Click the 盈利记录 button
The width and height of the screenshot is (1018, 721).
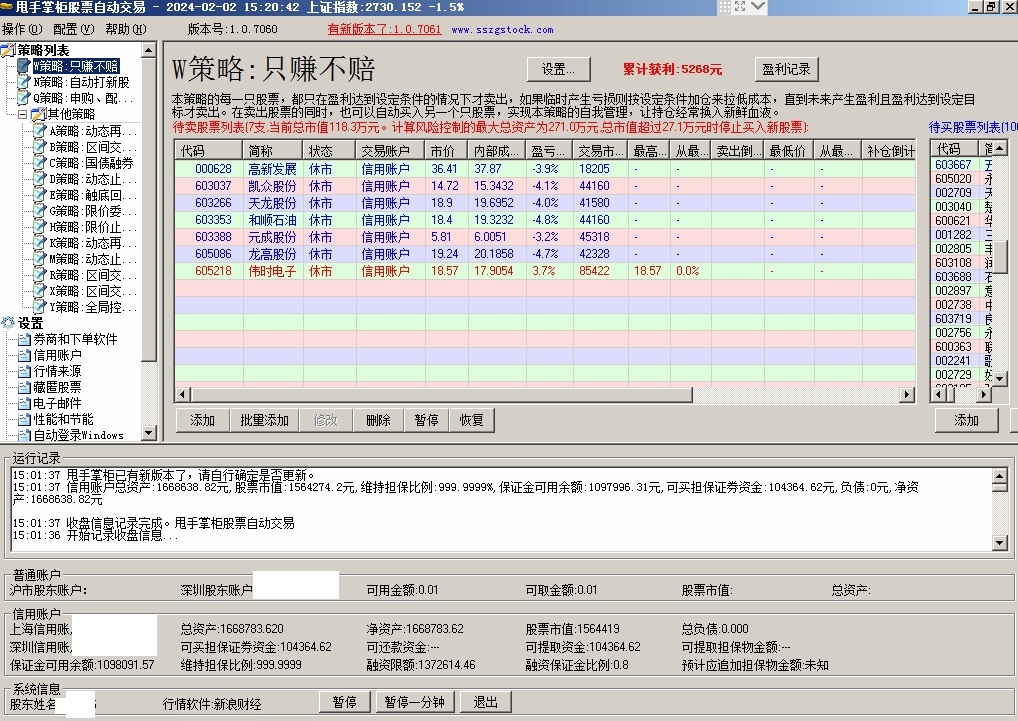click(x=786, y=69)
